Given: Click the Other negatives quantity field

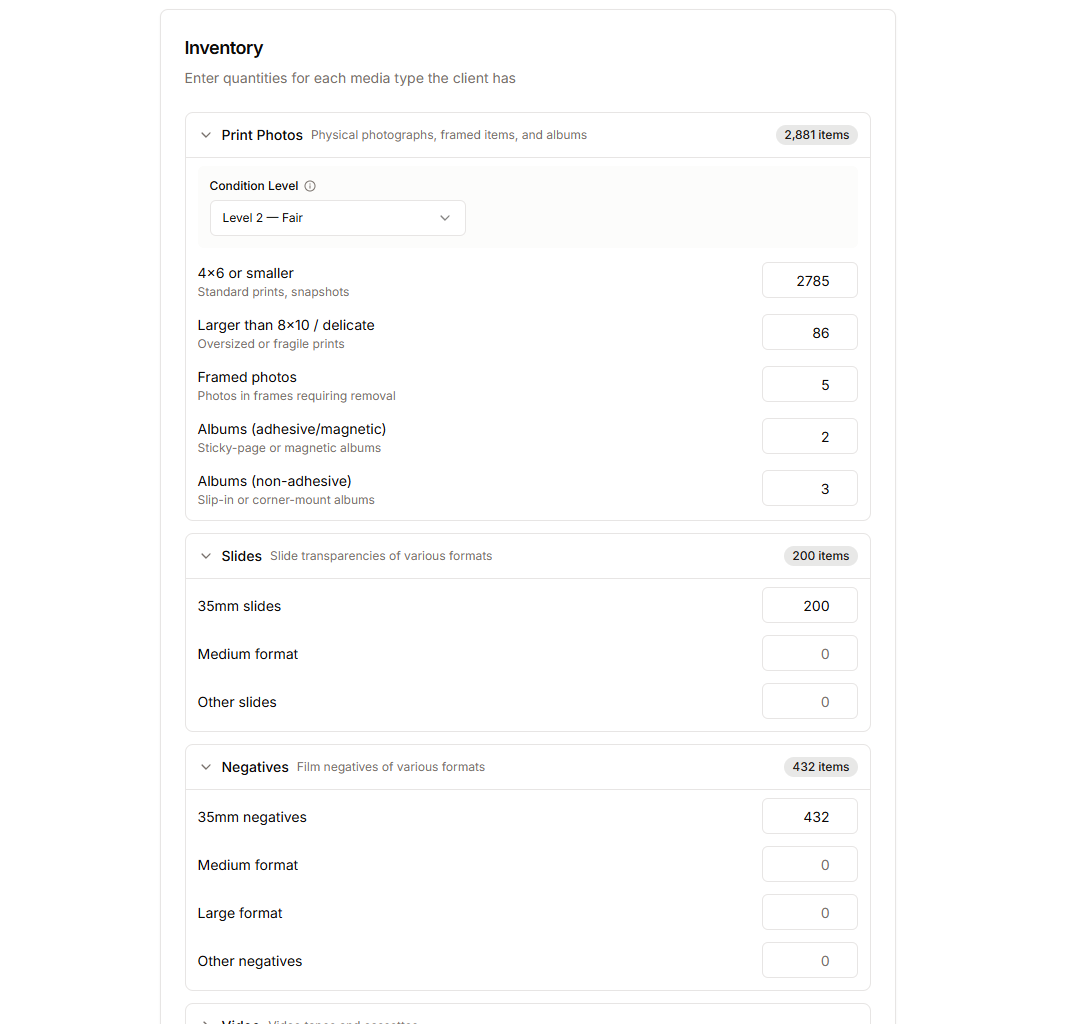Looking at the screenshot, I should pyautogui.click(x=809, y=961).
